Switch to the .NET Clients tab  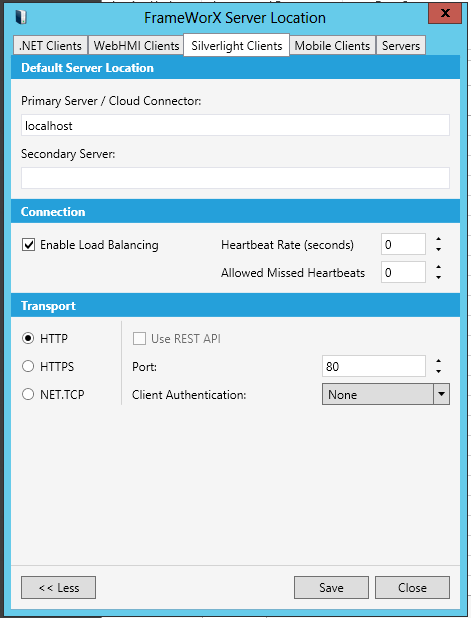point(50,45)
